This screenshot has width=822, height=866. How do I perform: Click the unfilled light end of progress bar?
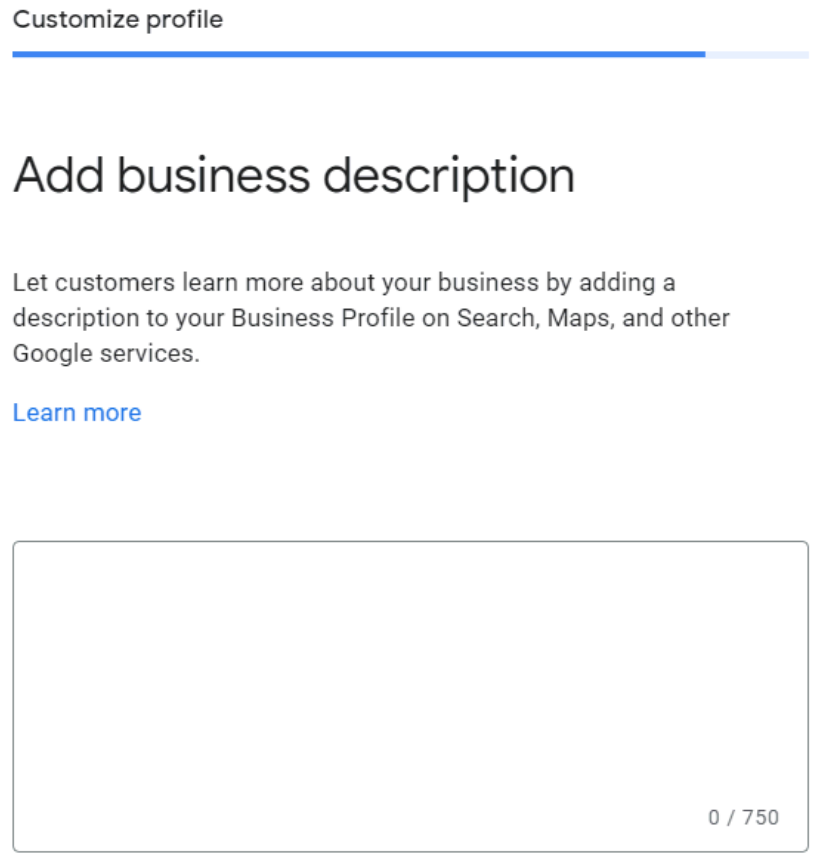pyautogui.click(x=757, y=55)
